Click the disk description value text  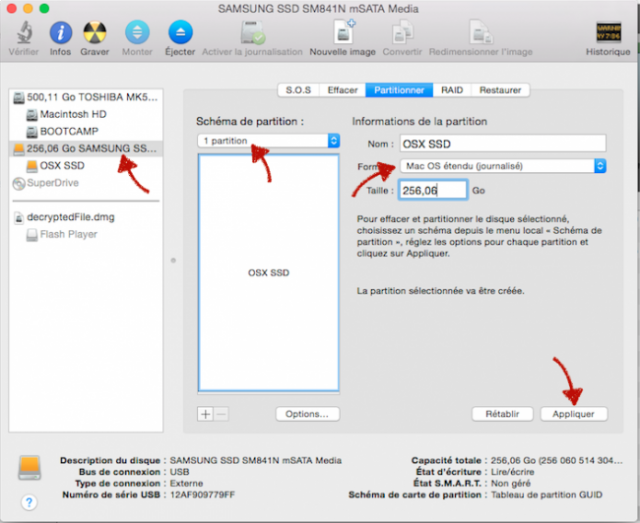pyautogui.click(x=256, y=461)
